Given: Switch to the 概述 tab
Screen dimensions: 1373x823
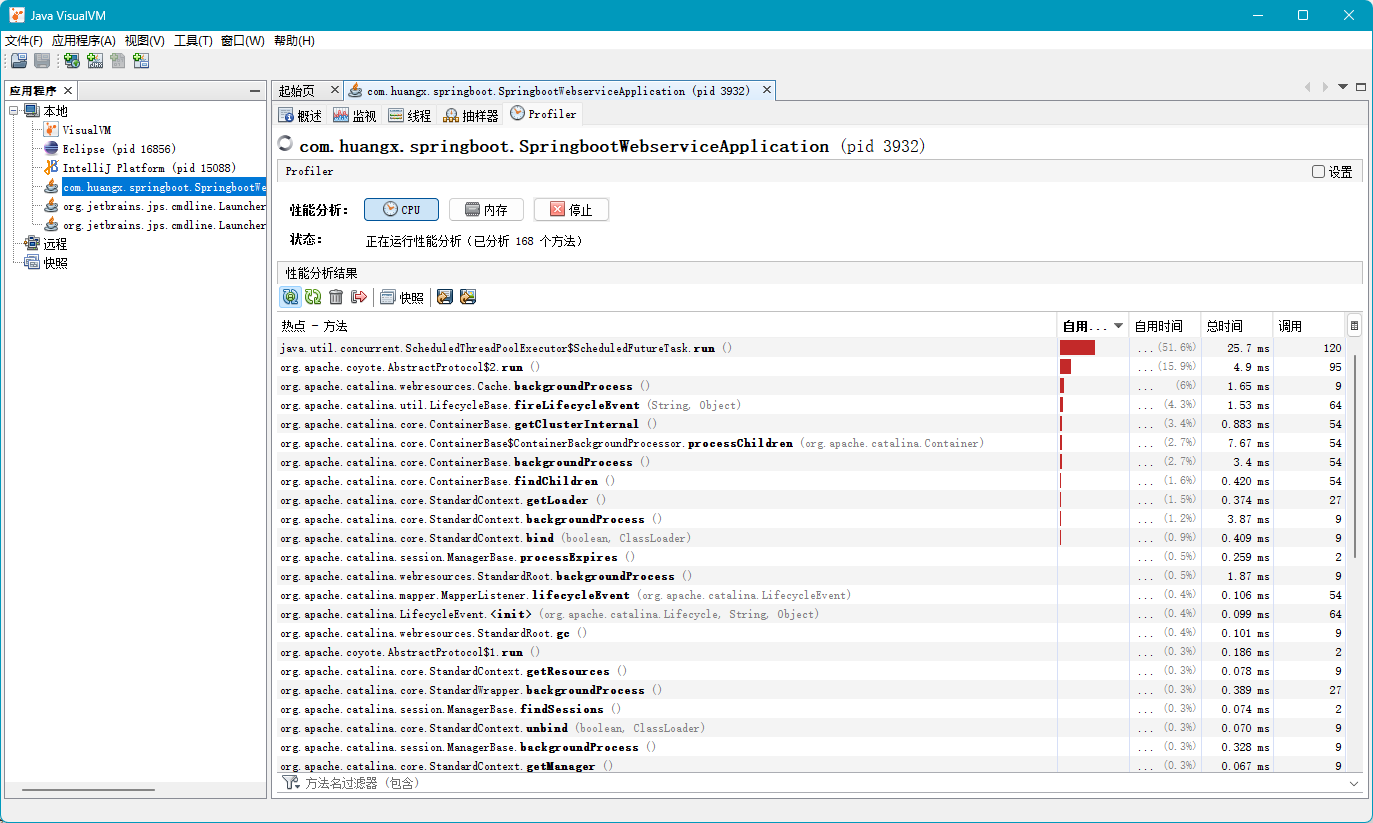Looking at the screenshot, I should (300, 116).
